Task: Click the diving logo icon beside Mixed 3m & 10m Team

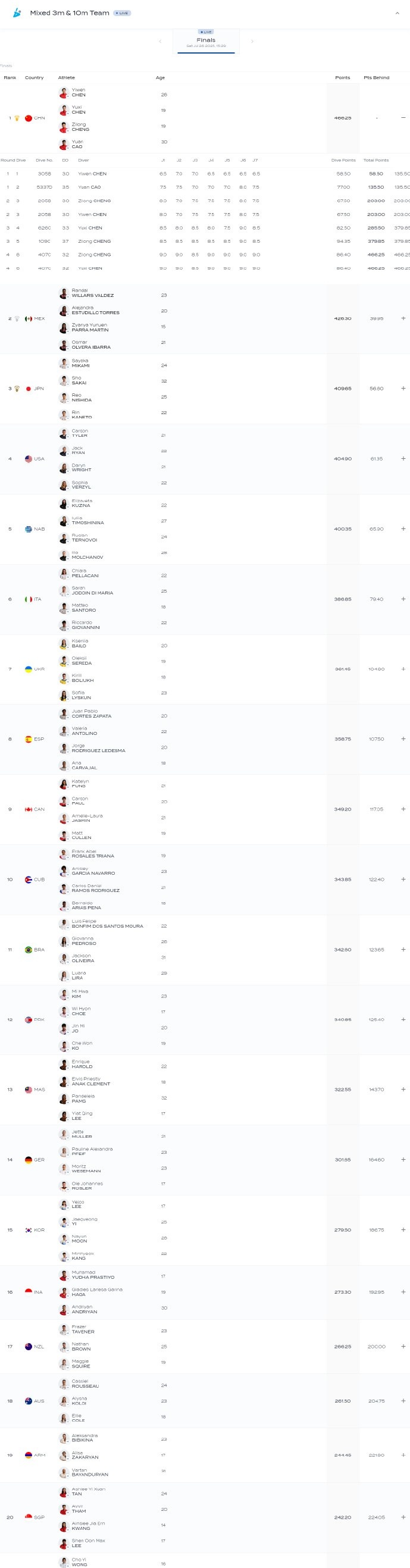Action: coord(17,12)
